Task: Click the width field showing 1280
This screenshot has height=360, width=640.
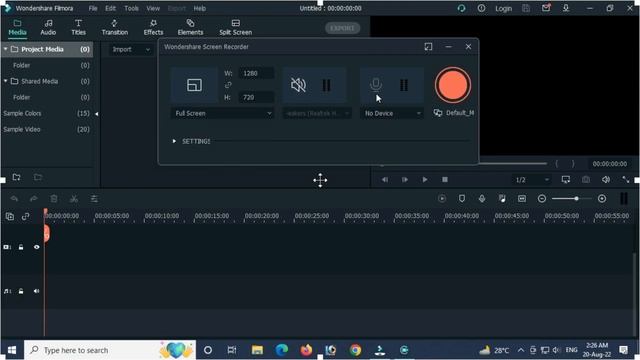Action: point(256,73)
